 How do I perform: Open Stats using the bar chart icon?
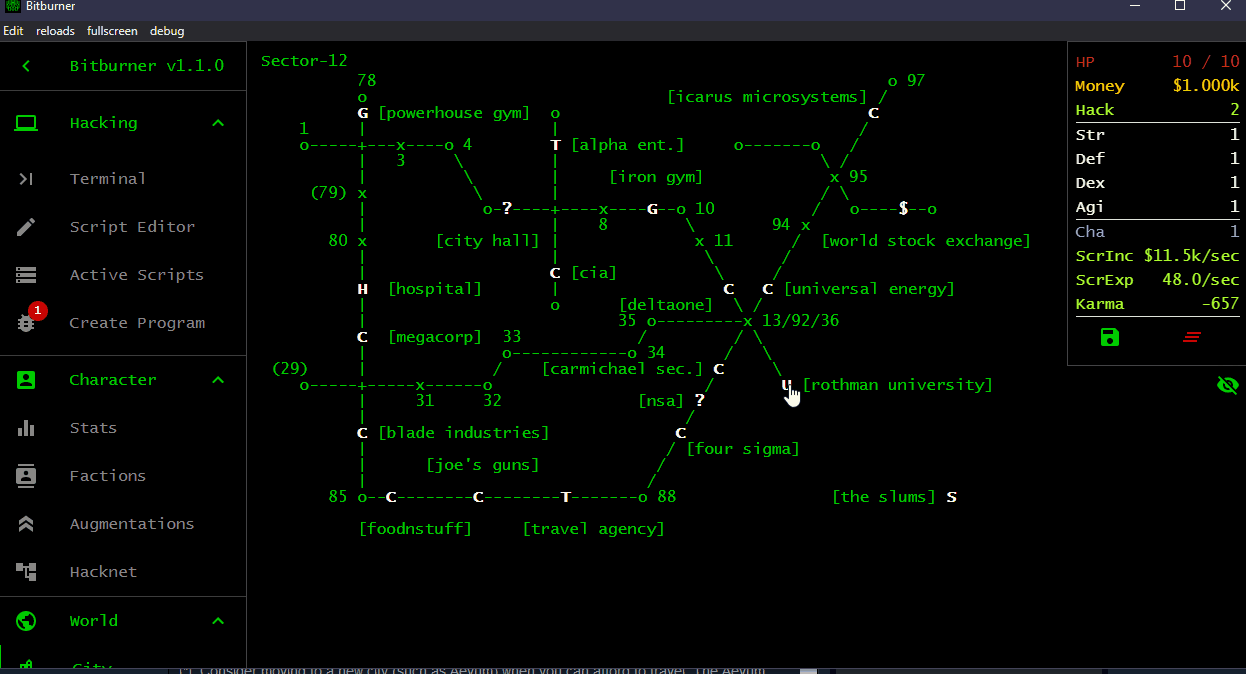[x=26, y=427]
